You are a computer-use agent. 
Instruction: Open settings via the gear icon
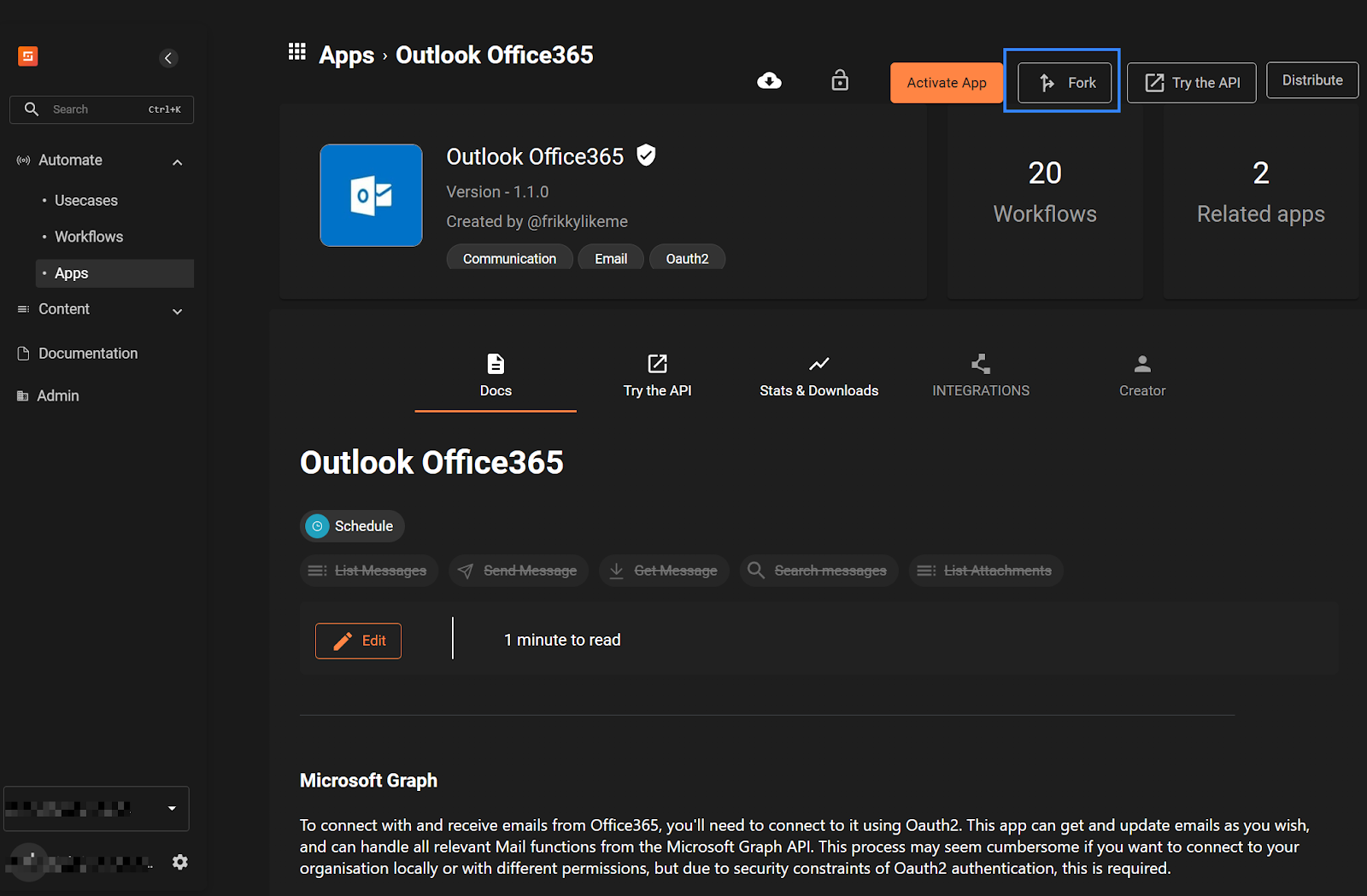[x=180, y=862]
